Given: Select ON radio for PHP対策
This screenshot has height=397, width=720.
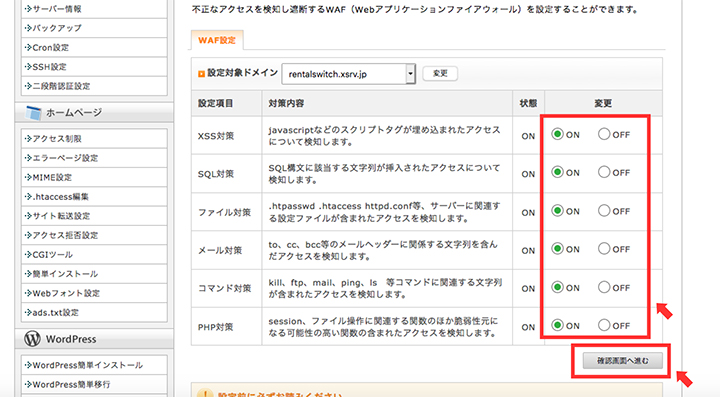Looking at the screenshot, I should coord(557,325).
